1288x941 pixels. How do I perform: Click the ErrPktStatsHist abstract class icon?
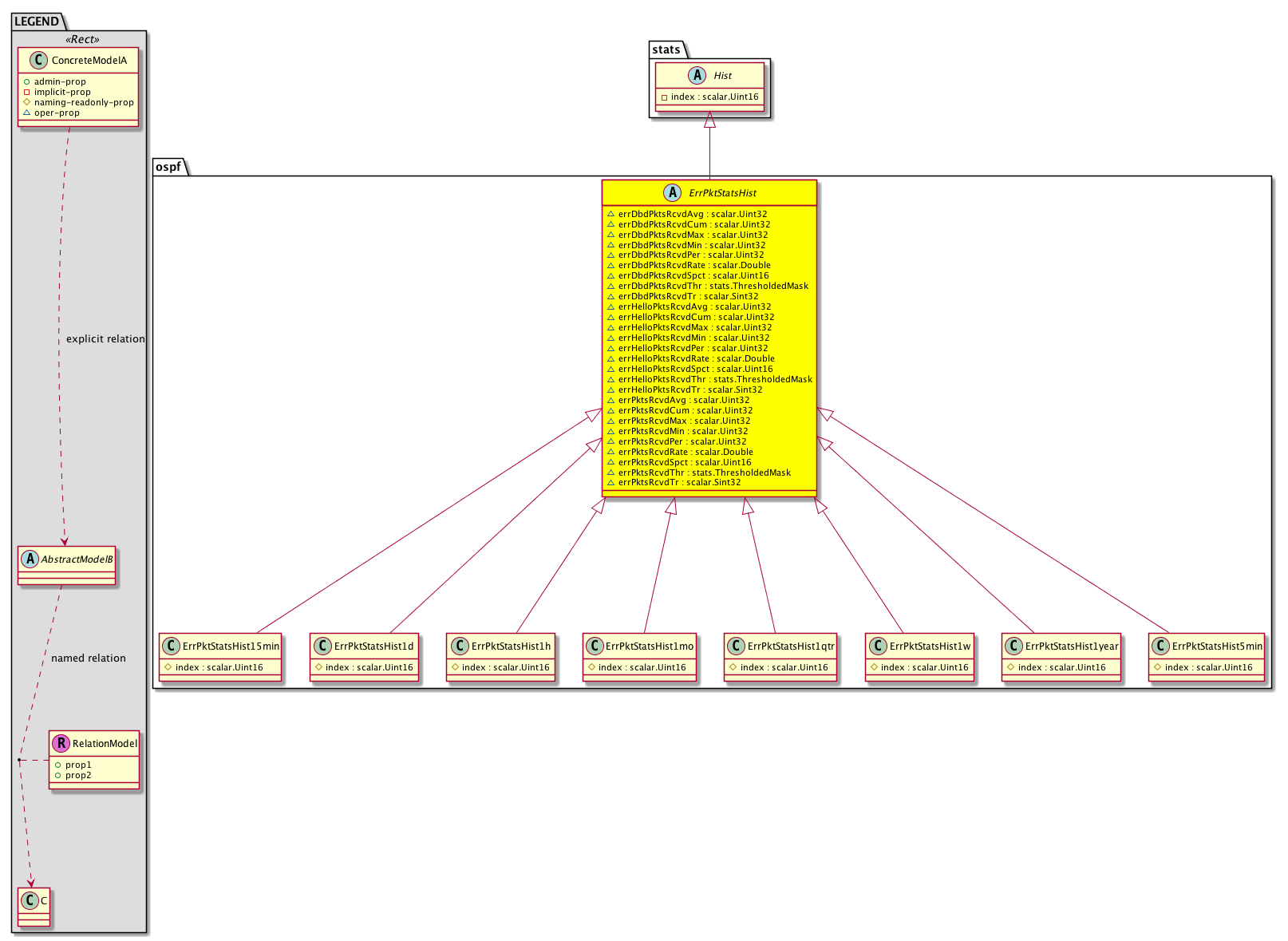672,193
